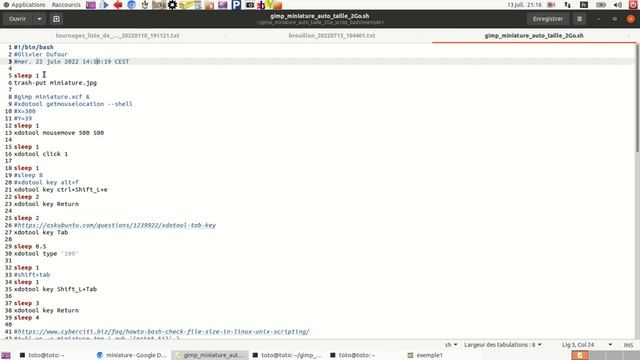Click the #Olivier Dufour comment line
The image size is (640, 360).
click(x=41, y=54)
